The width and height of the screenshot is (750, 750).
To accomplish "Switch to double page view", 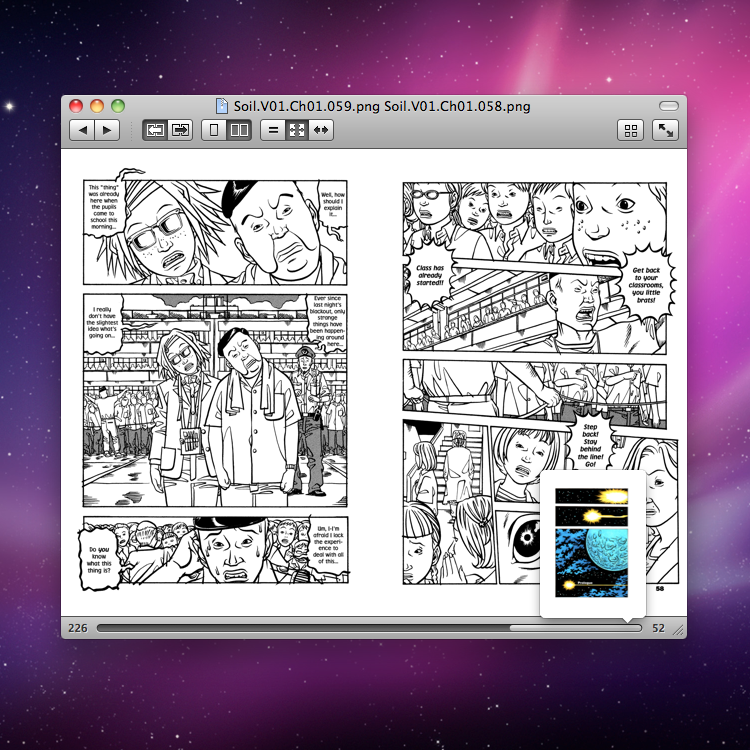I will [239, 130].
